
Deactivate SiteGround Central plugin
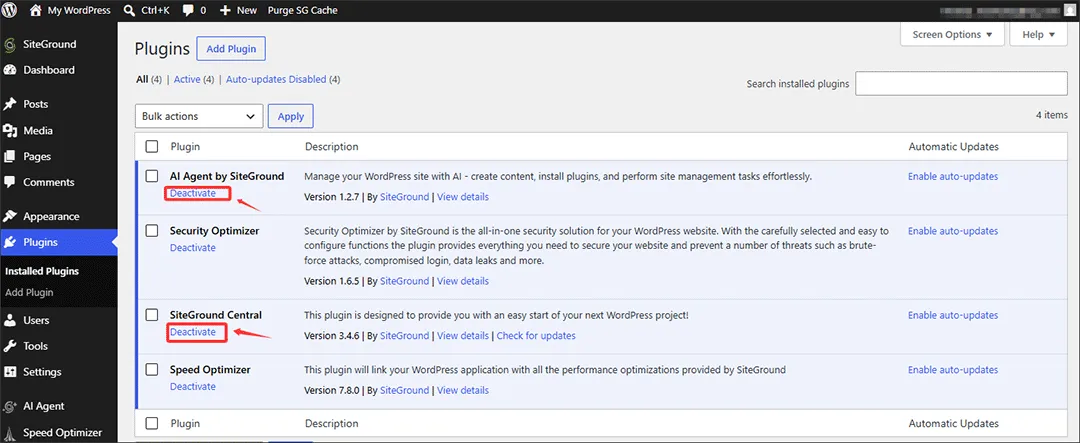pyautogui.click(x=193, y=332)
